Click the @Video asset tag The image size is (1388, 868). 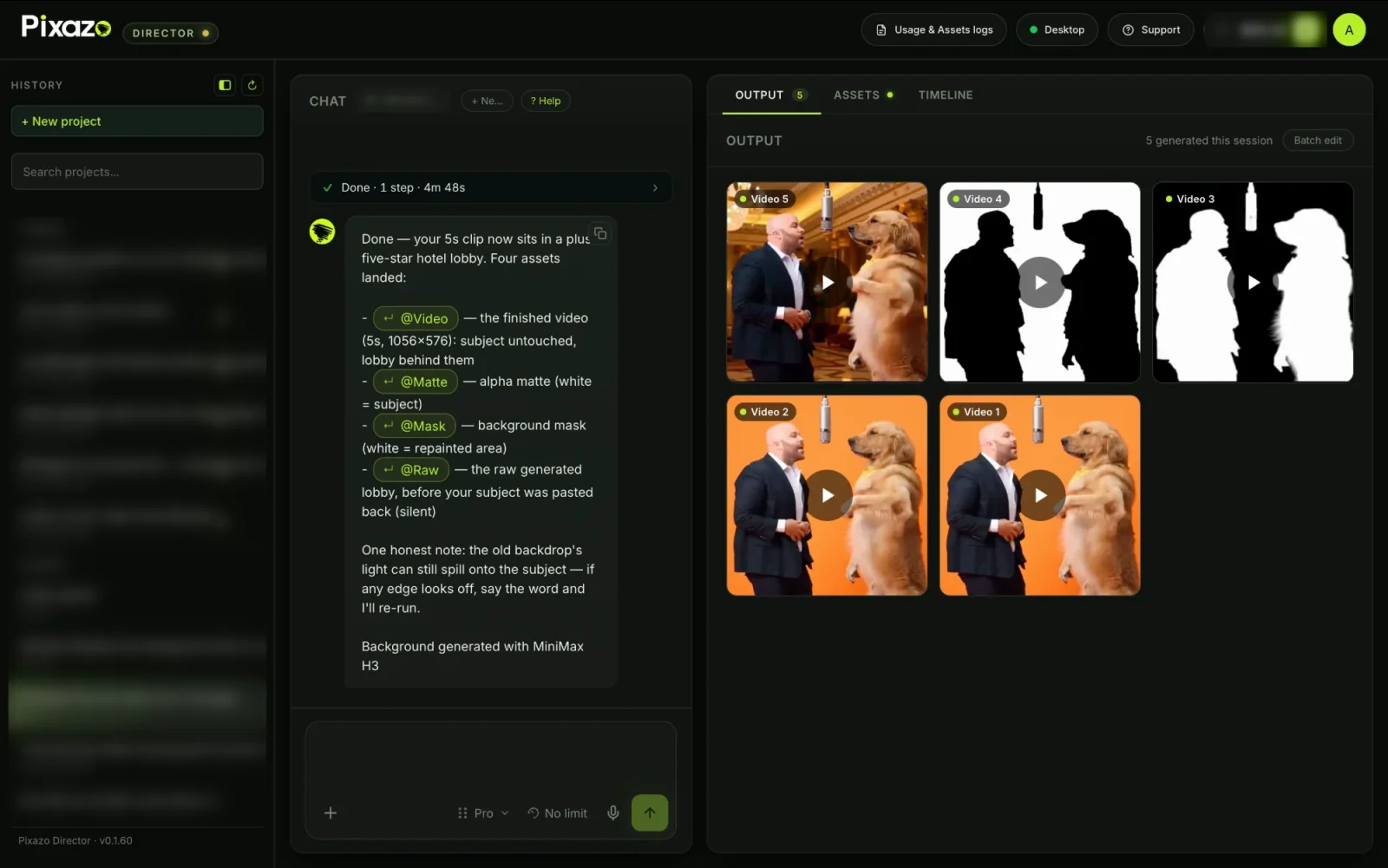pos(416,318)
